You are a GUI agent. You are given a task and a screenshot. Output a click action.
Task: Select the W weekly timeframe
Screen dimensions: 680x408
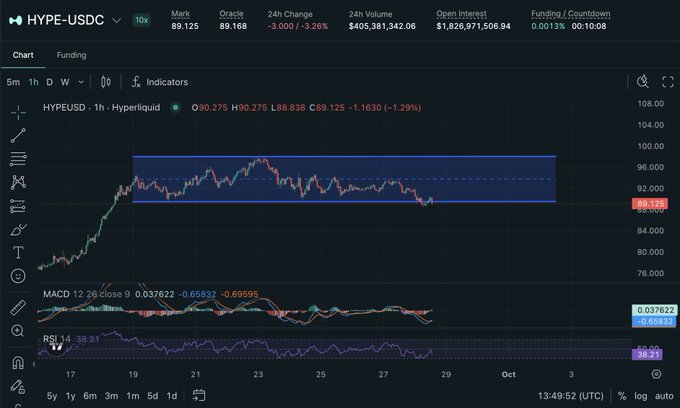coord(65,82)
